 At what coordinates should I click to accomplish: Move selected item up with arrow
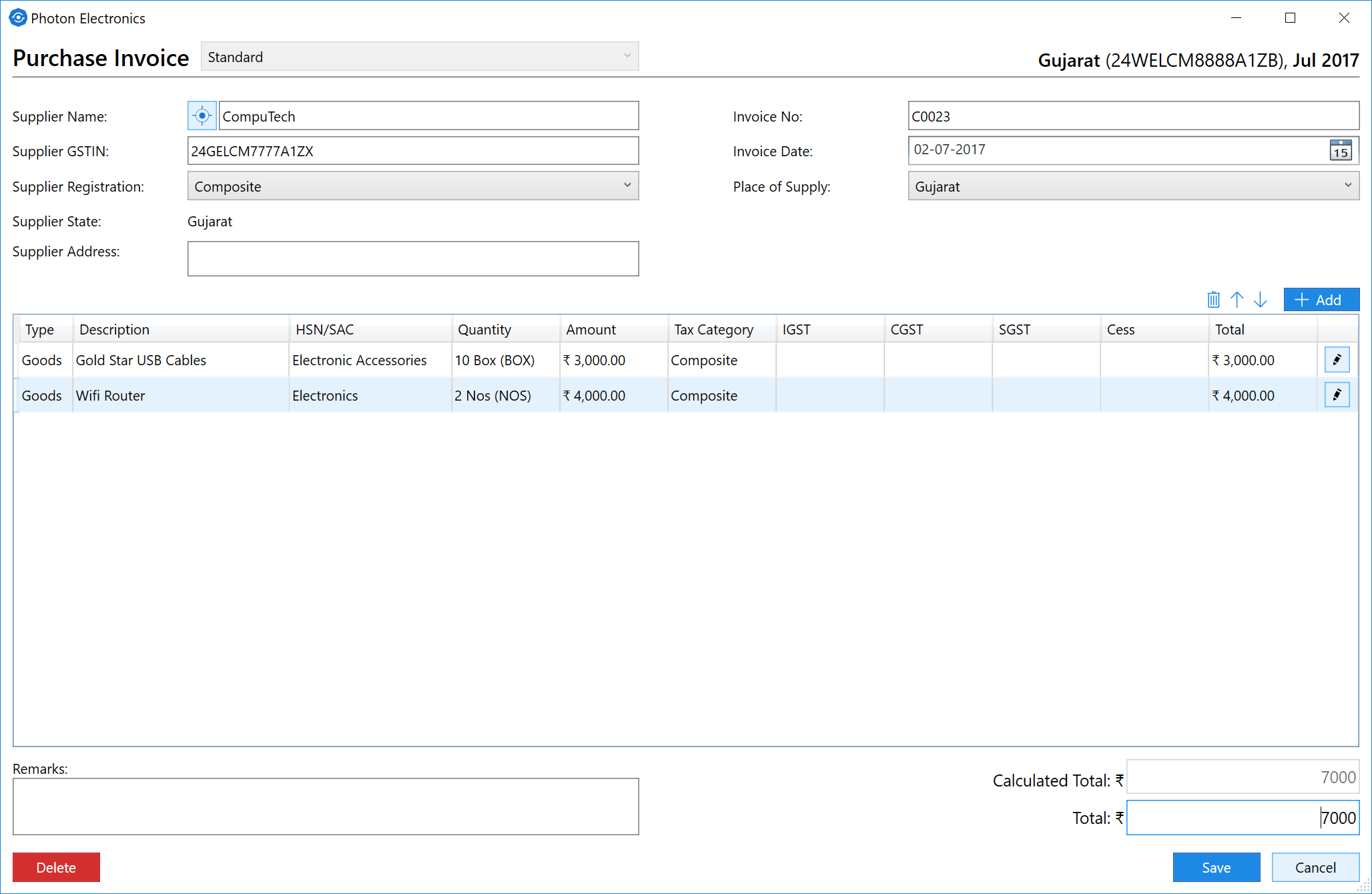coord(1237,300)
